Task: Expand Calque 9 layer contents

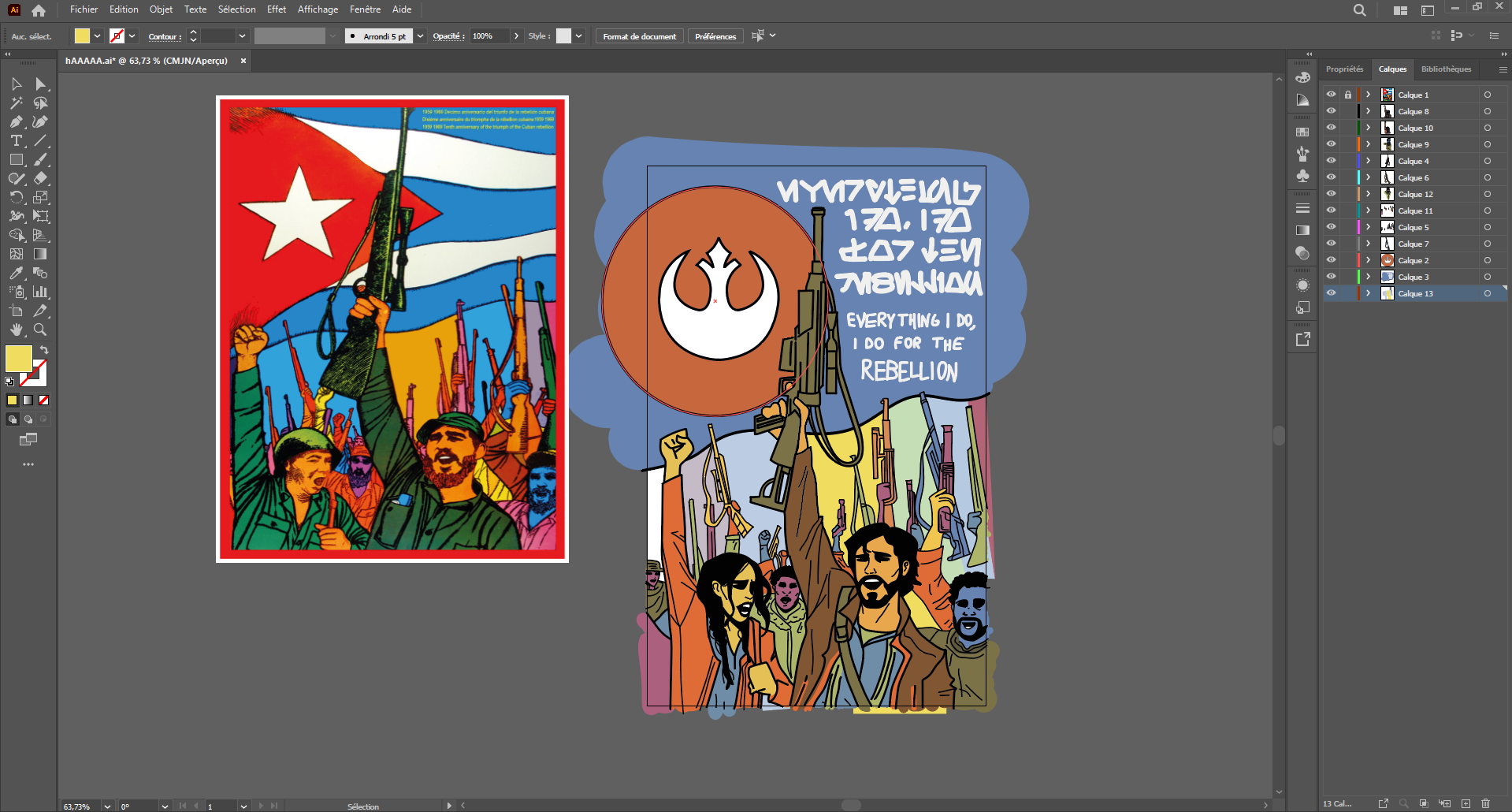Action: click(x=1369, y=144)
